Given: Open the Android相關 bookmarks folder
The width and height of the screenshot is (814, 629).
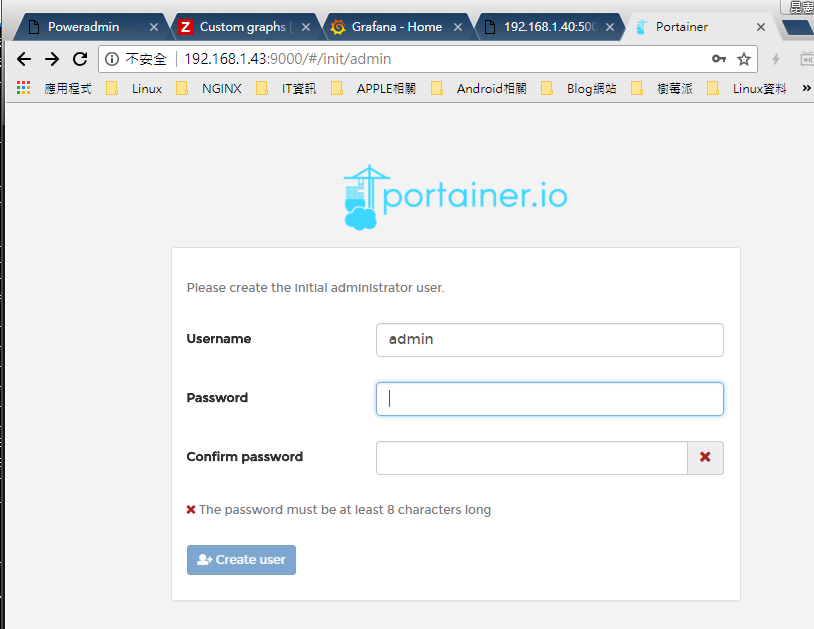Looking at the screenshot, I should pyautogui.click(x=479, y=89).
